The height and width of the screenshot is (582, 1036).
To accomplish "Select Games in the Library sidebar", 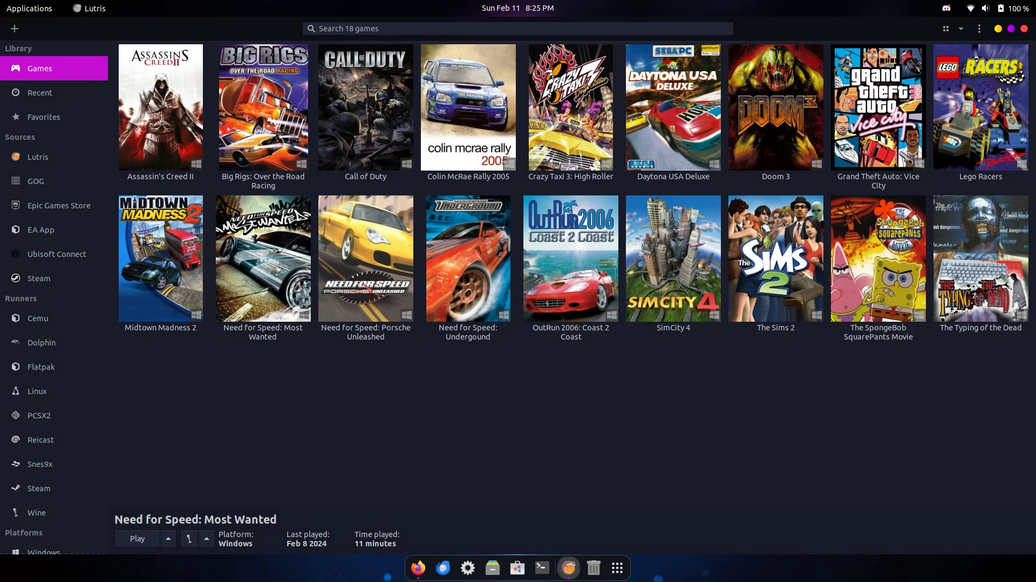I will pos(54,68).
